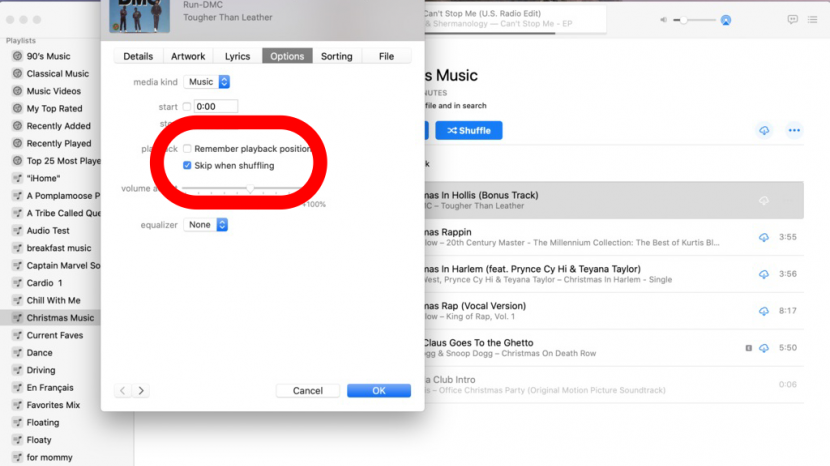Click explicit badge on Santa Claus Ghetto row
The image size is (830, 466).
[748, 348]
